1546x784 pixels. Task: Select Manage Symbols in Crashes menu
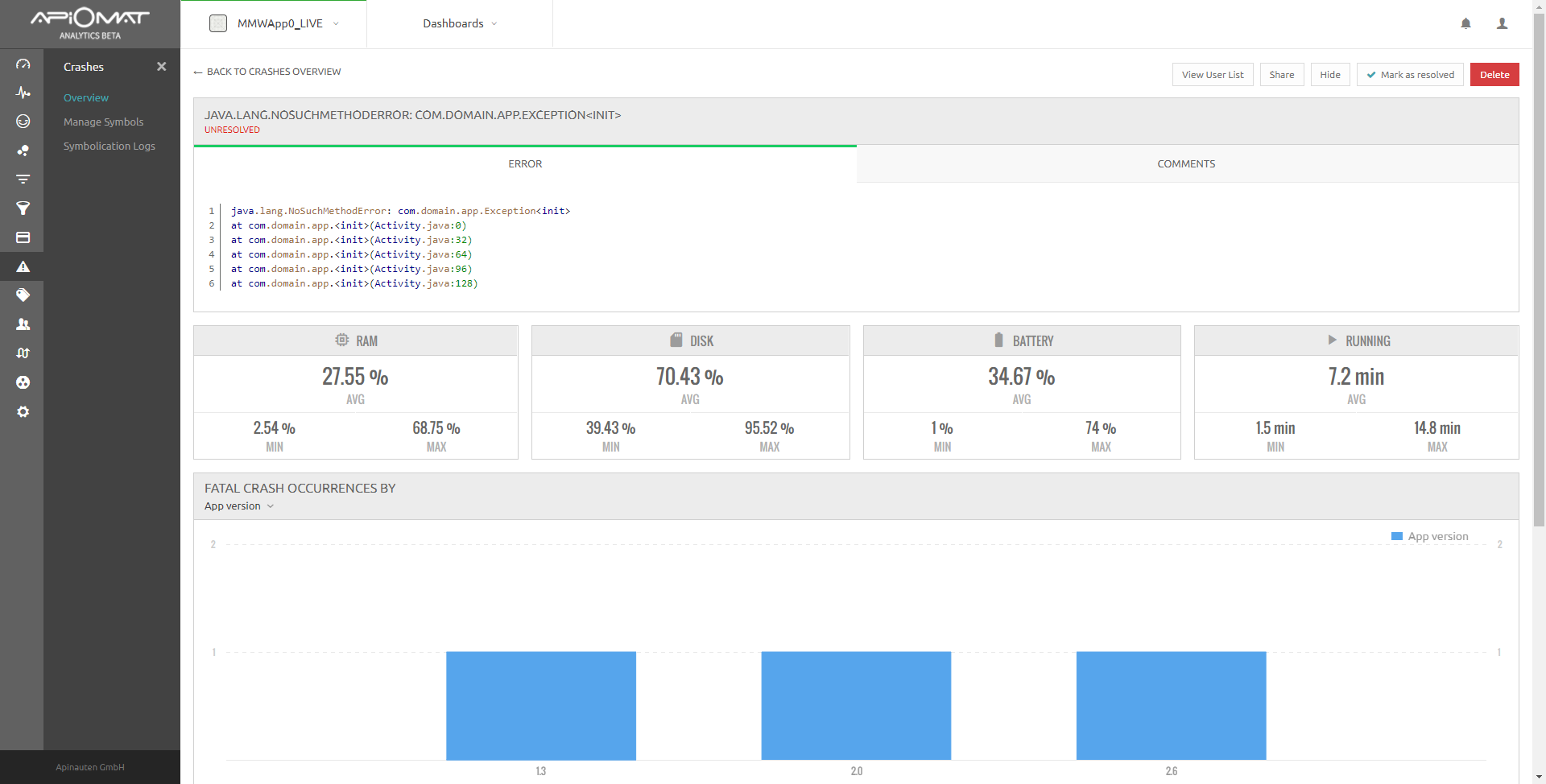point(103,122)
